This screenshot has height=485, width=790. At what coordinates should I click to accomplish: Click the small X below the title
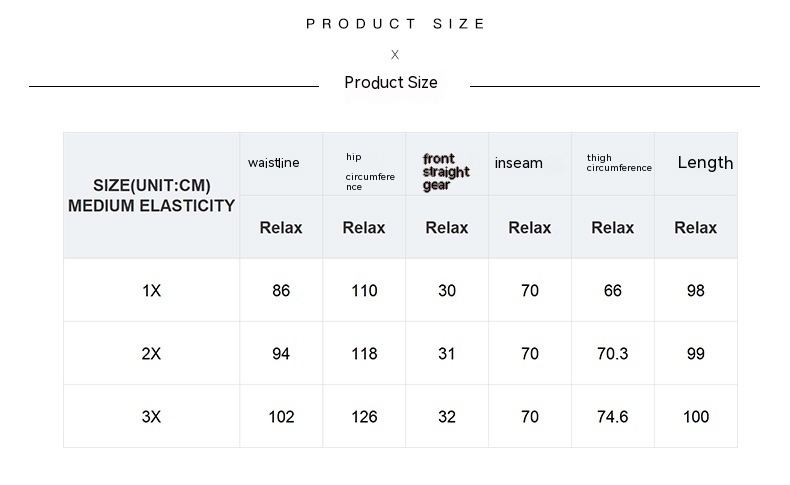coord(395,55)
